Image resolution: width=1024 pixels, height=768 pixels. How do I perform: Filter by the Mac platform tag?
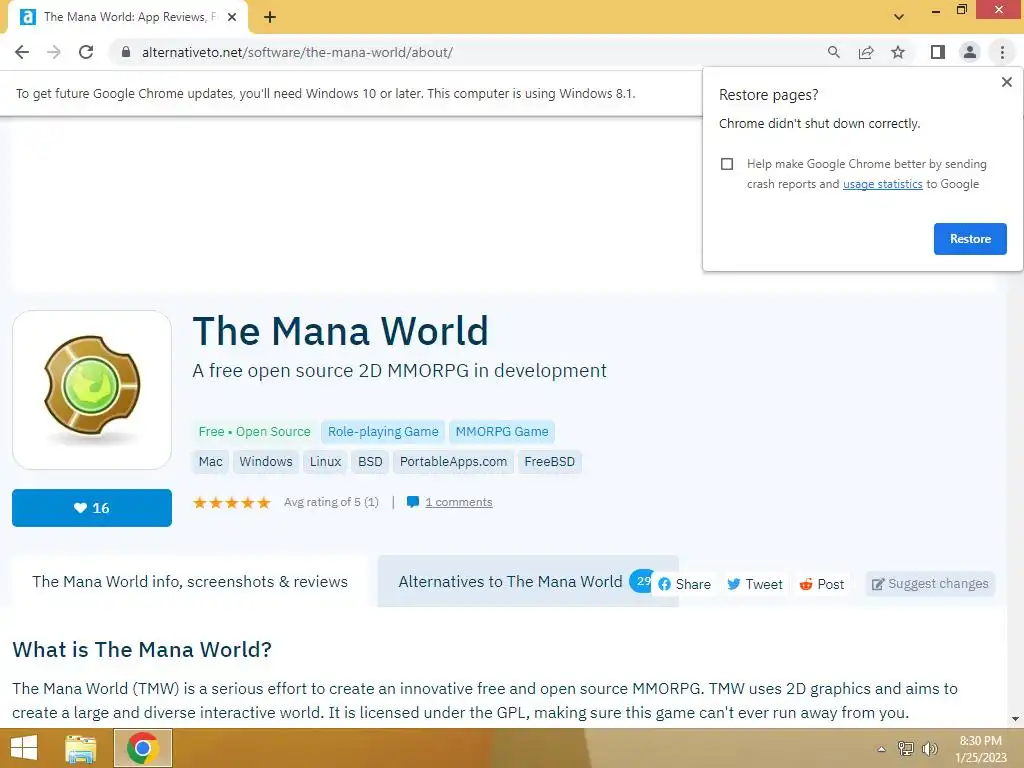pos(210,462)
